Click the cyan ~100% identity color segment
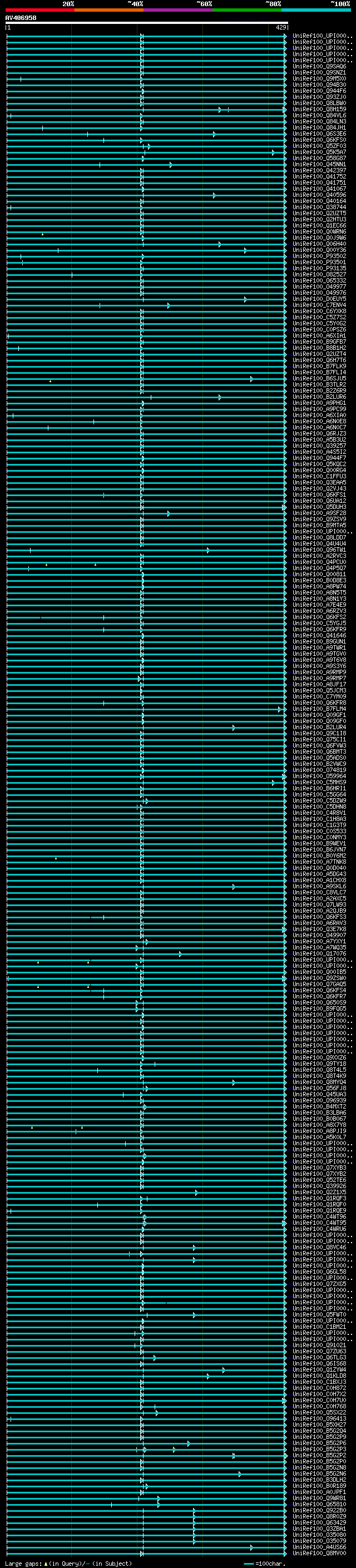 316,10
